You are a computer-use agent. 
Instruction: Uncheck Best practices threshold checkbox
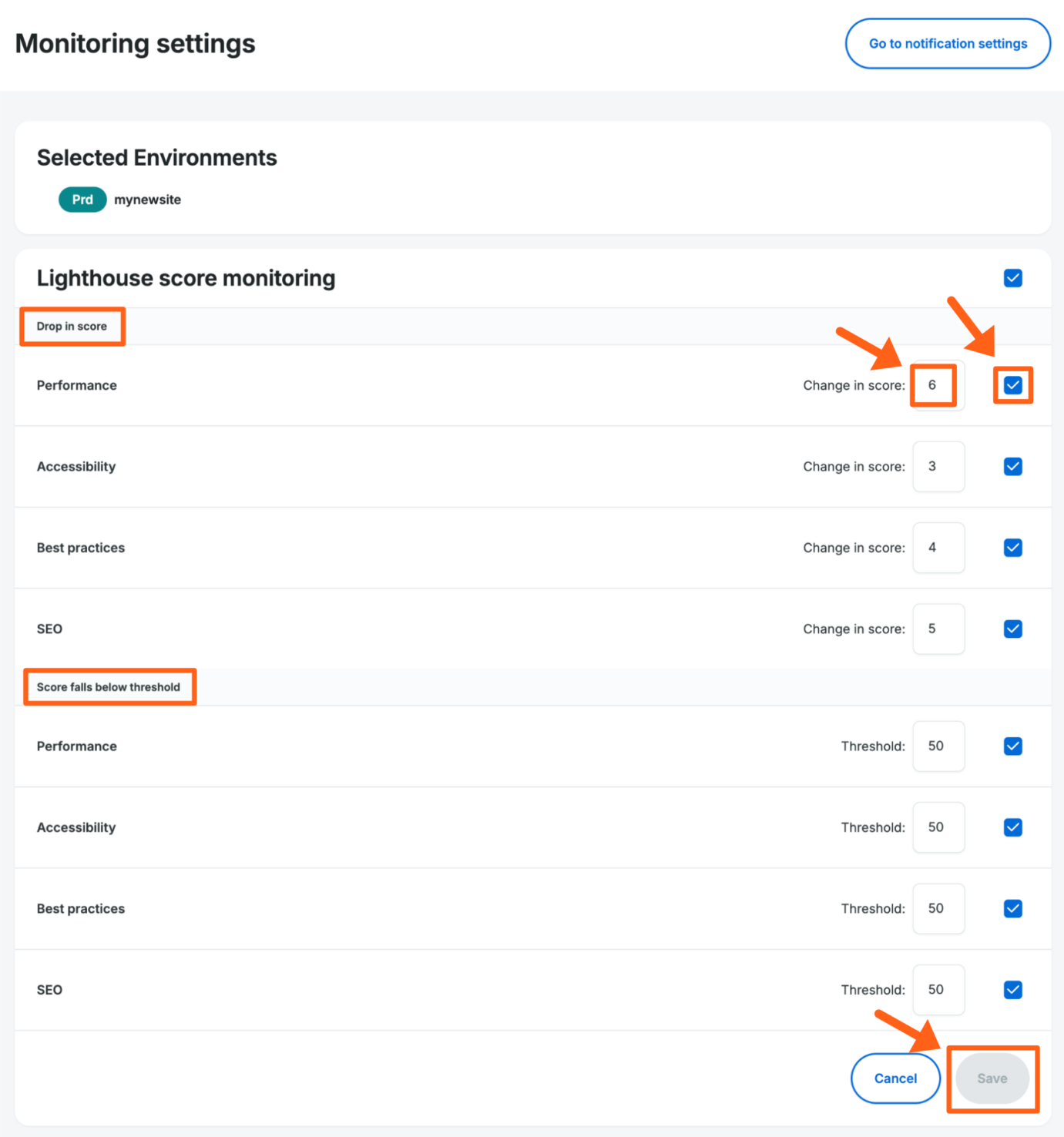click(x=1012, y=909)
